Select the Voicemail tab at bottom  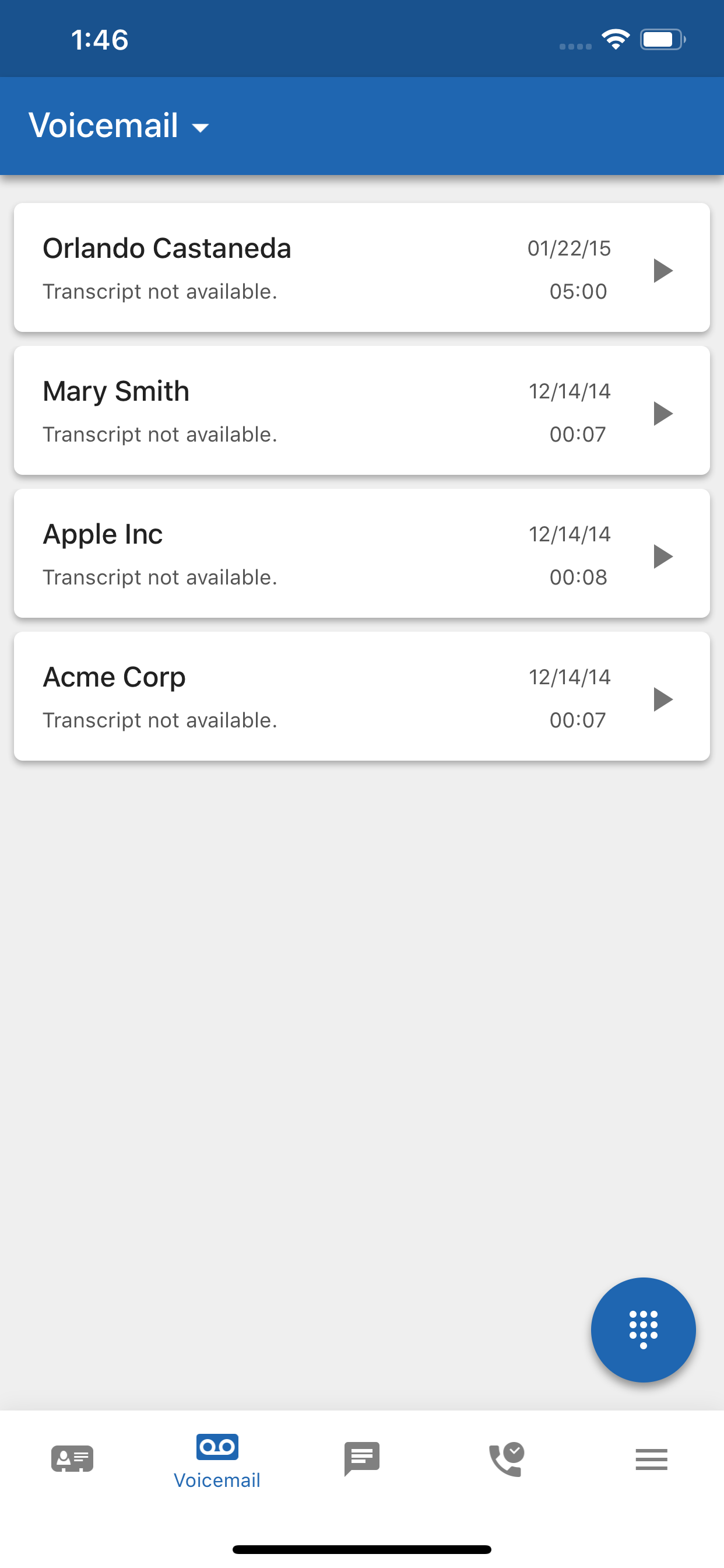(217, 1461)
